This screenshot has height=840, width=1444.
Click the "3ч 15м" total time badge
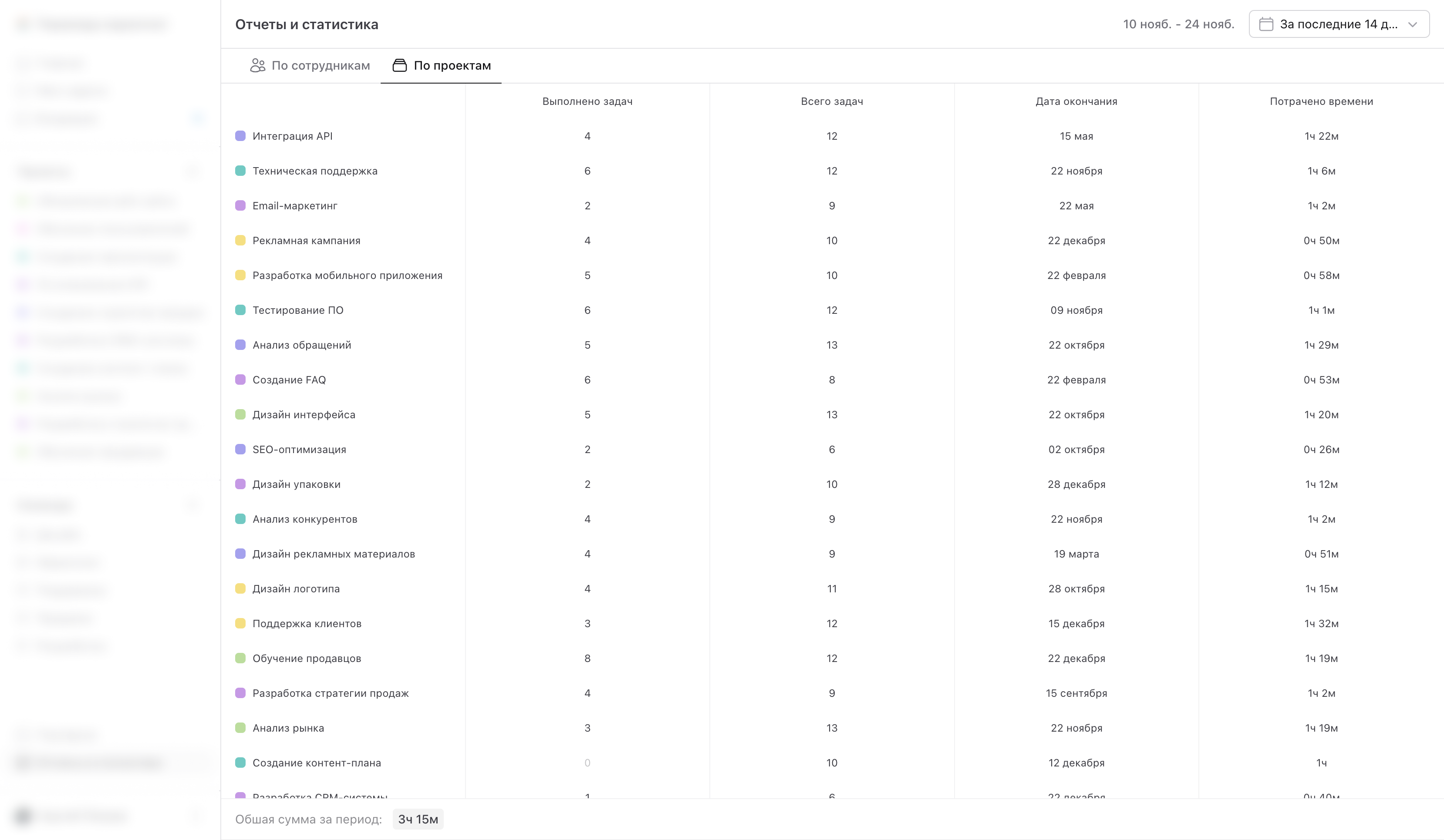[x=418, y=819]
